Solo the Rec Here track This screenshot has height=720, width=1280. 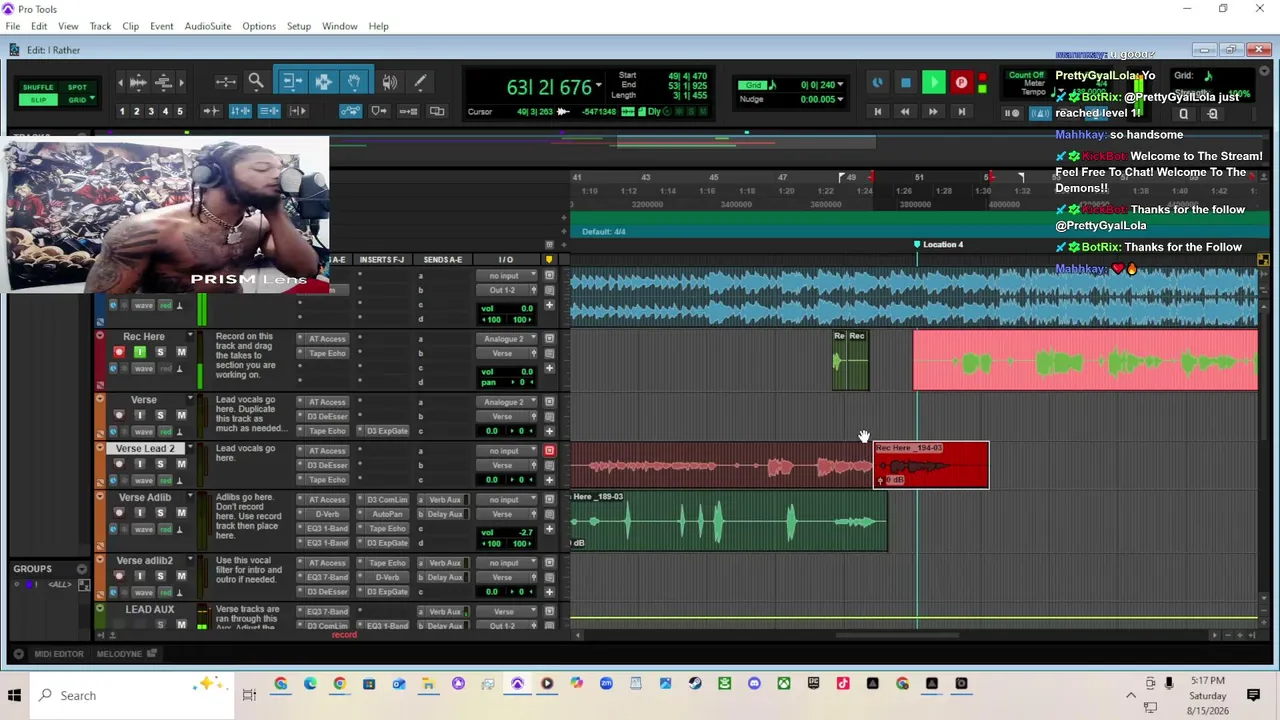(160, 352)
